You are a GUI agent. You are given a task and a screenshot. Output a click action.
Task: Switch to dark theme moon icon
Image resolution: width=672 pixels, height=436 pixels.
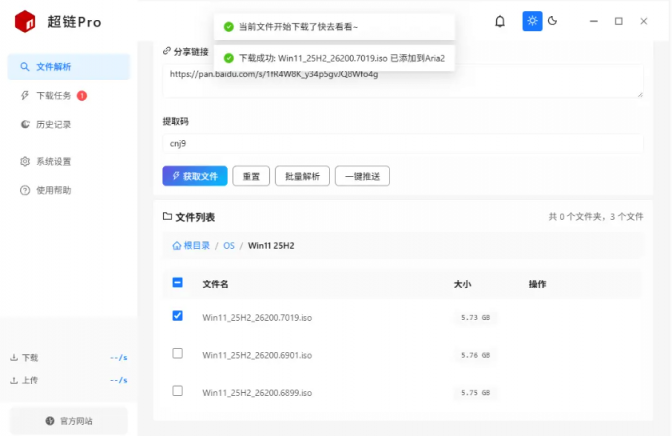coord(553,21)
